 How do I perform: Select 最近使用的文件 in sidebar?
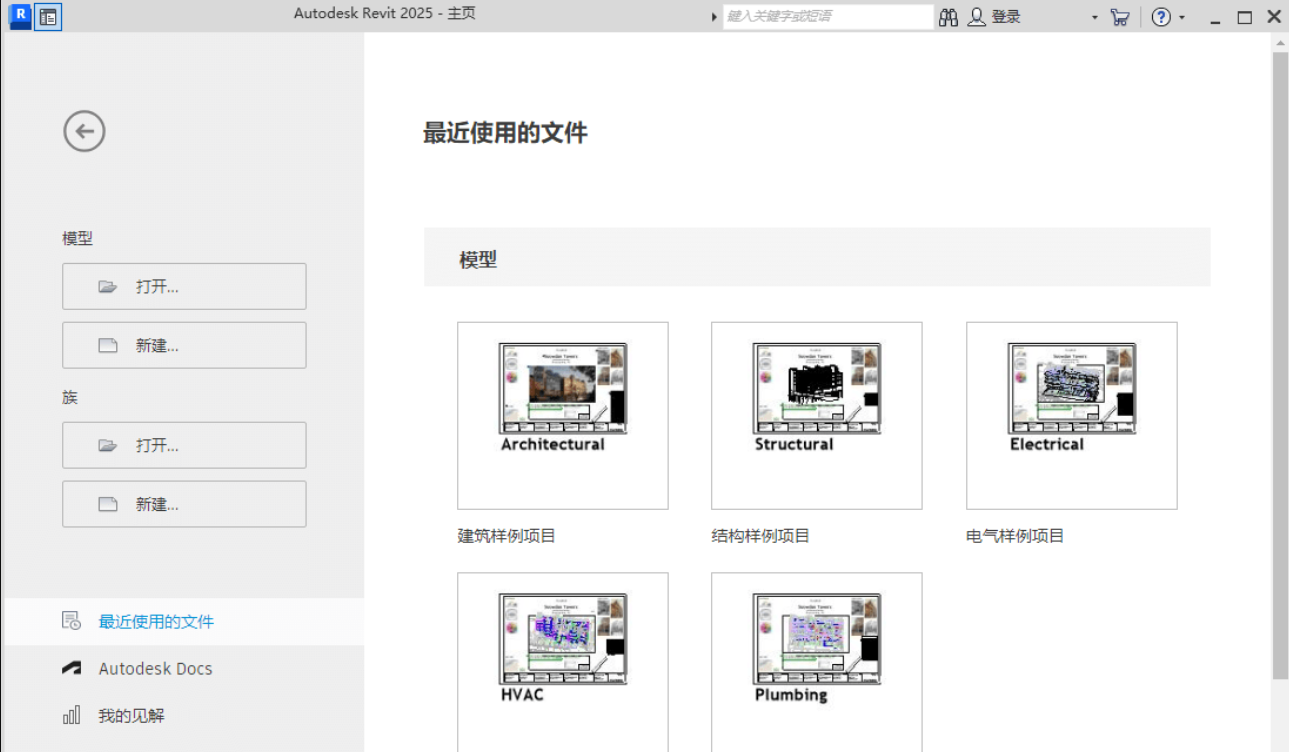(184, 621)
